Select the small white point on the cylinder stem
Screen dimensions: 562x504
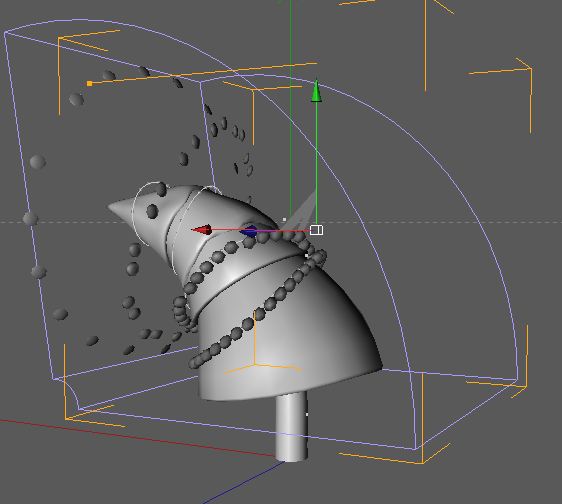[x=307, y=414]
